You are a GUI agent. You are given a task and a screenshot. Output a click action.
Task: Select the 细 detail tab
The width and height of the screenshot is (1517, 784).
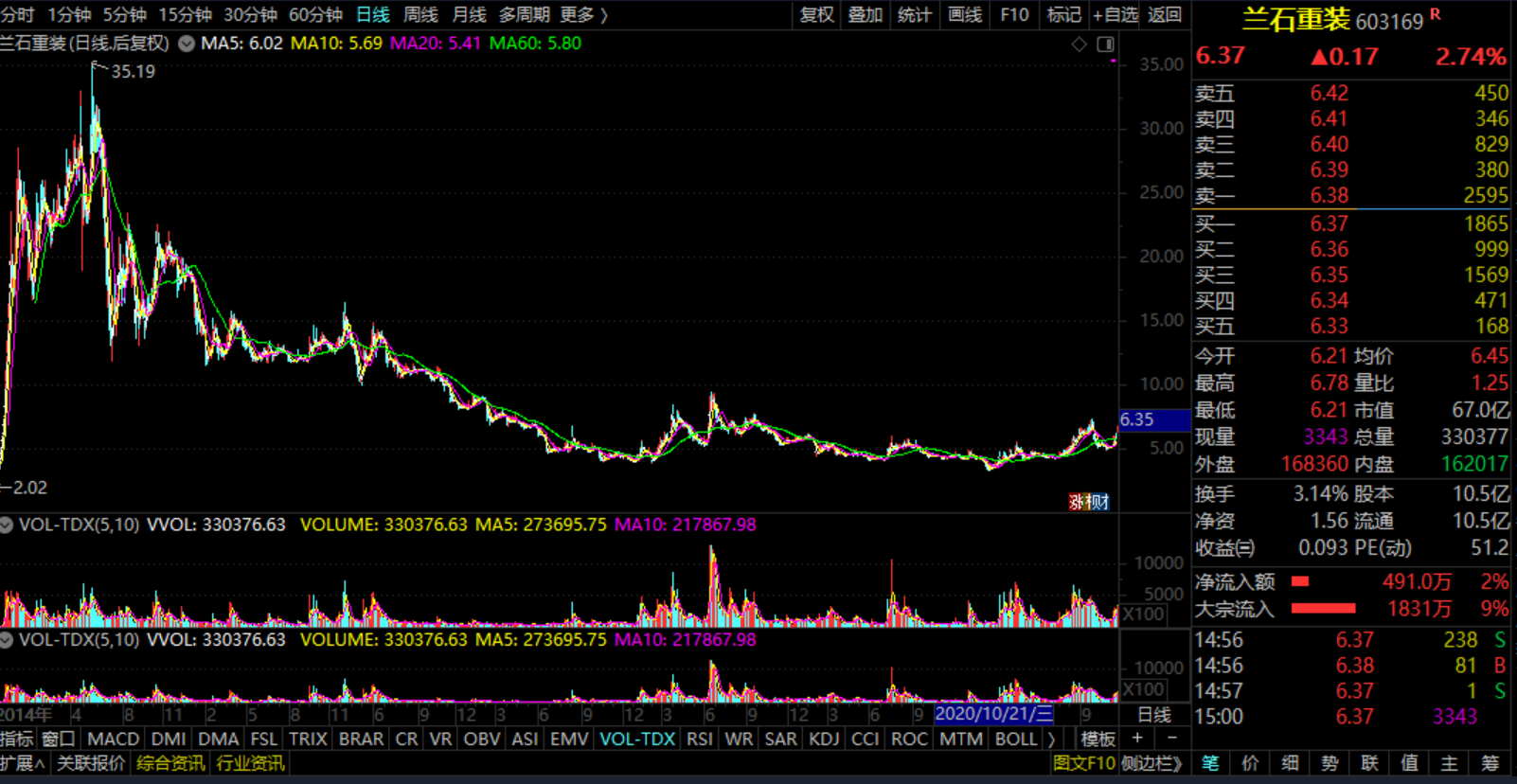click(1290, 763)
